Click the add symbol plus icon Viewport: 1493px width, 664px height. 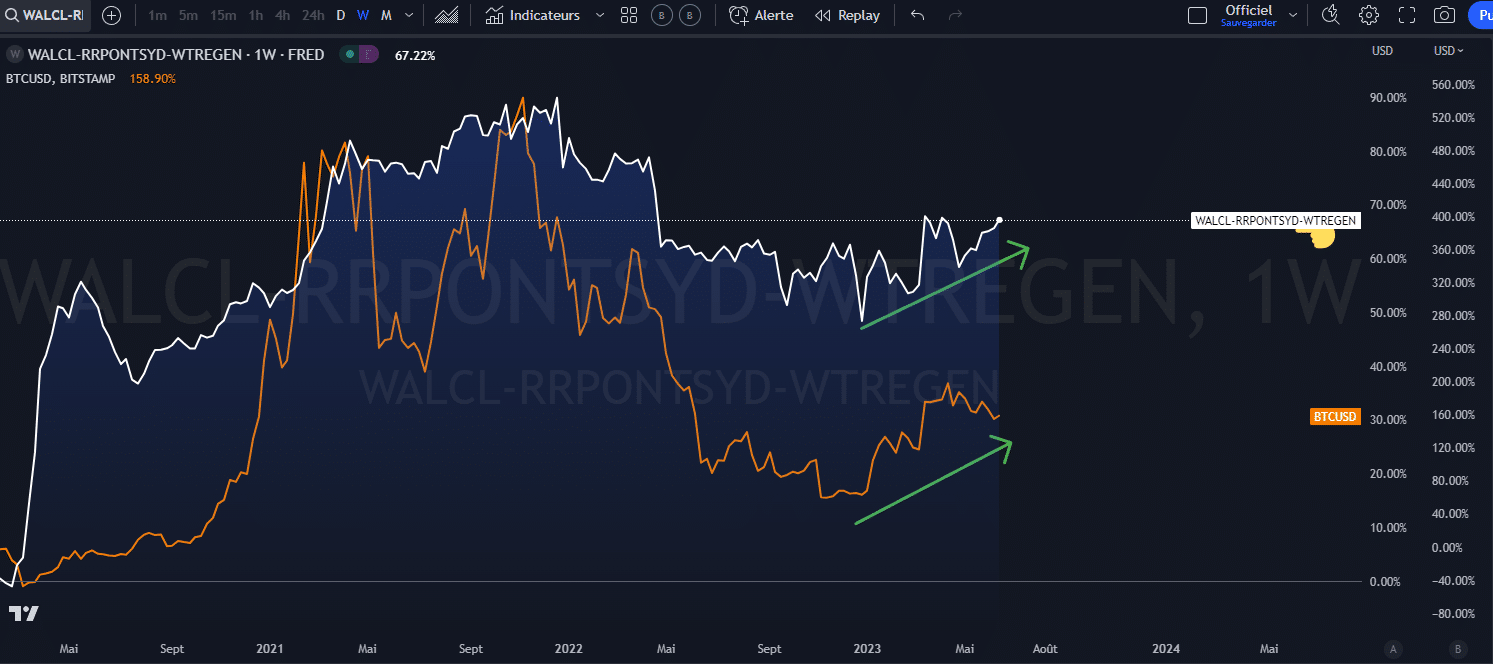[111, 15]
